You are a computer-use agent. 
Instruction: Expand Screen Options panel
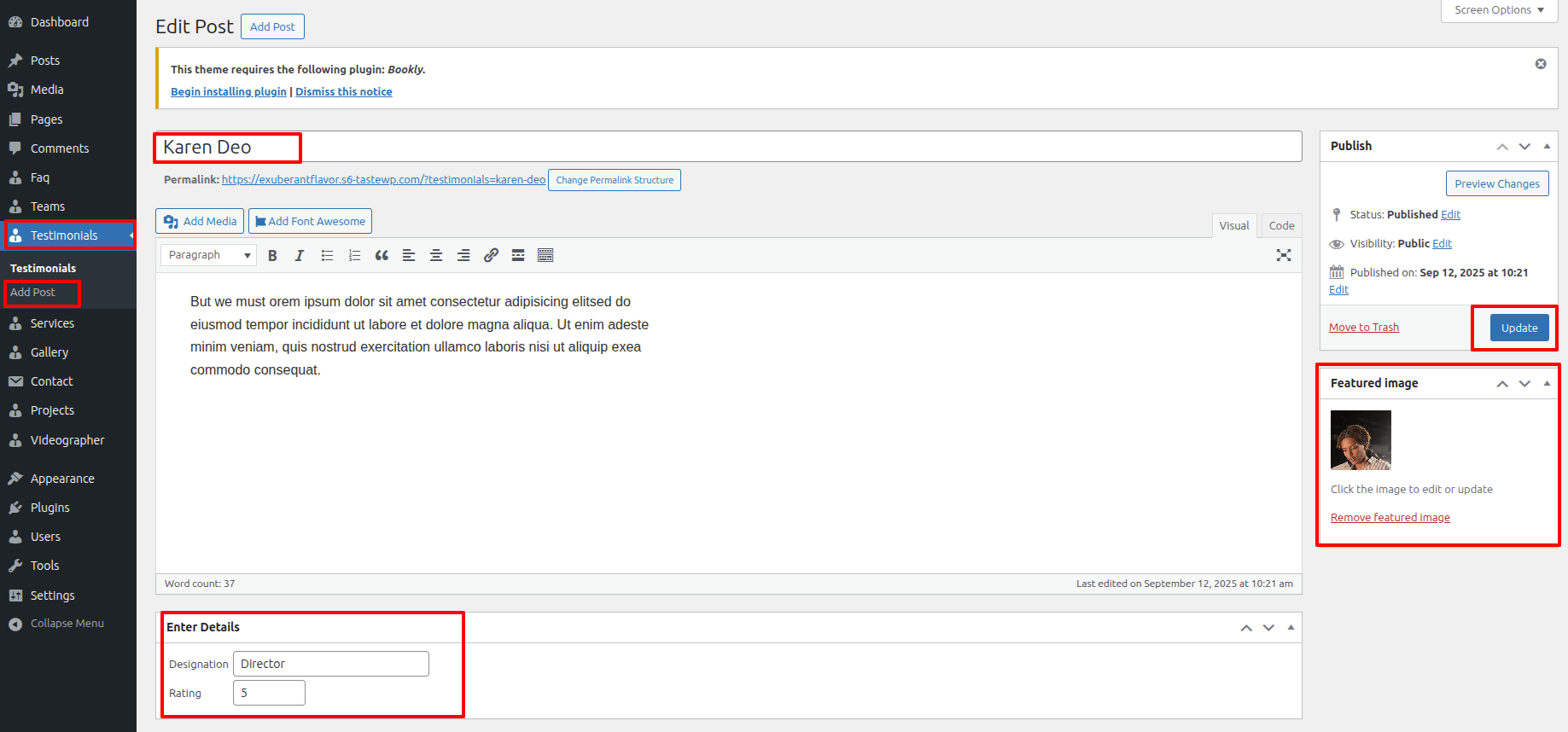pyautogui.click(x=1499, y=10)
